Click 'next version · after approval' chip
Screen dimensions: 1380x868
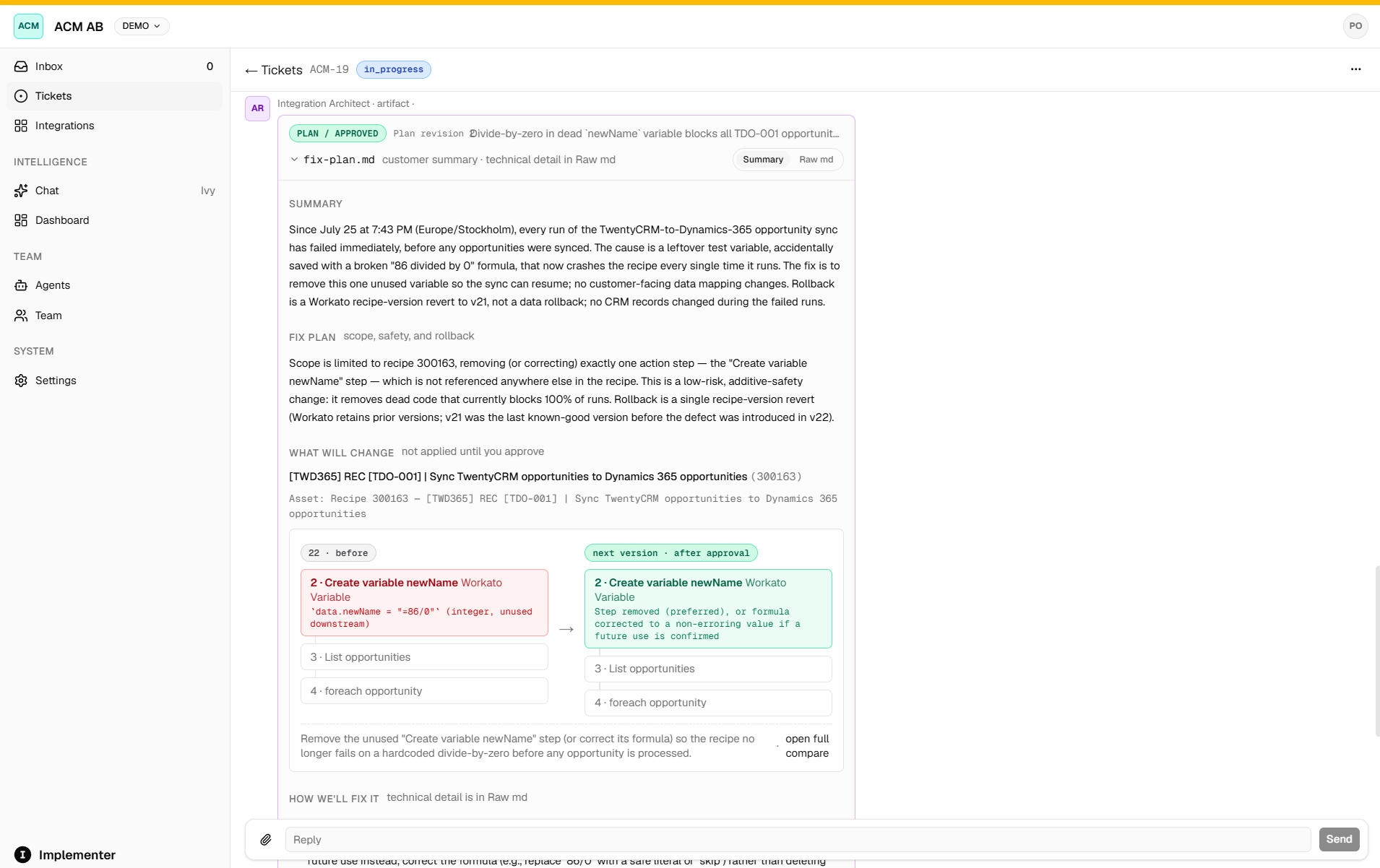coord(671,553)
